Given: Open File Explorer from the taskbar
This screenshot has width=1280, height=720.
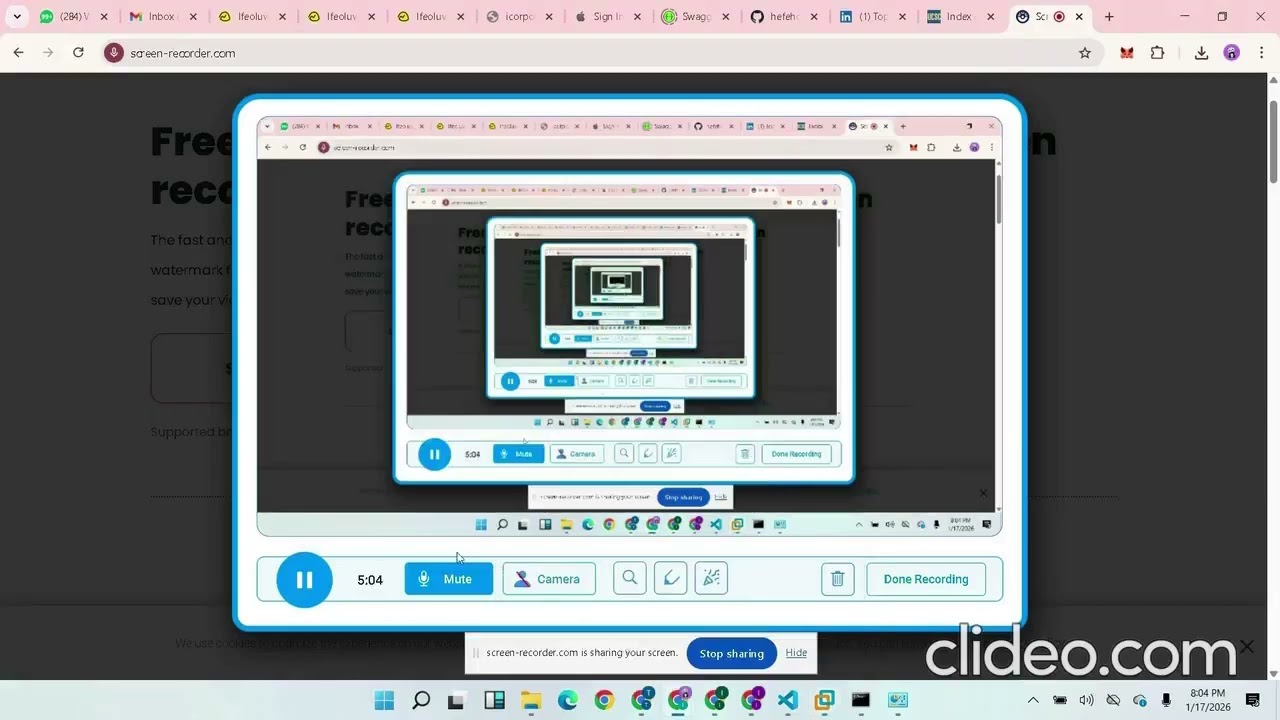Looking at the screenshot, I should [530, 700].
